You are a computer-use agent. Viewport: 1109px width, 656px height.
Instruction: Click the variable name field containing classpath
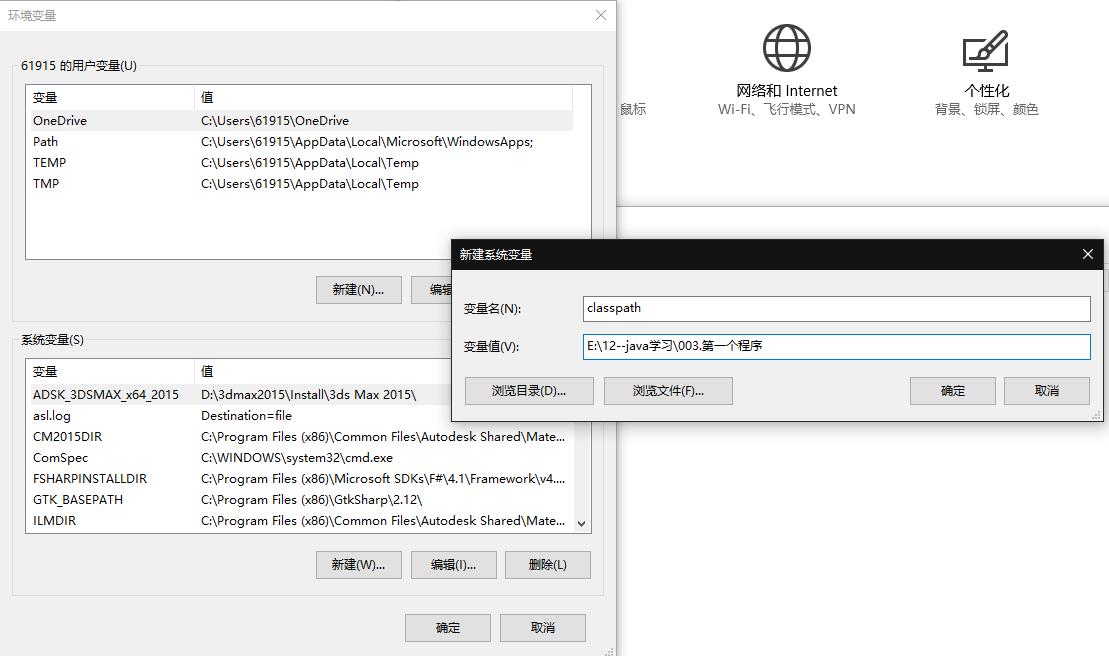837,308
